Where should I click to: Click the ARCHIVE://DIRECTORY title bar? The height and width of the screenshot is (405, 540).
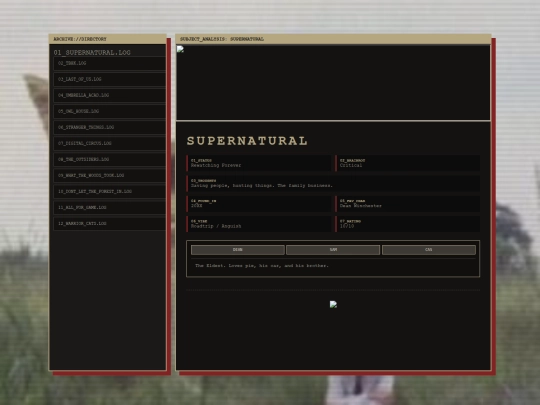tap(107, 39)
